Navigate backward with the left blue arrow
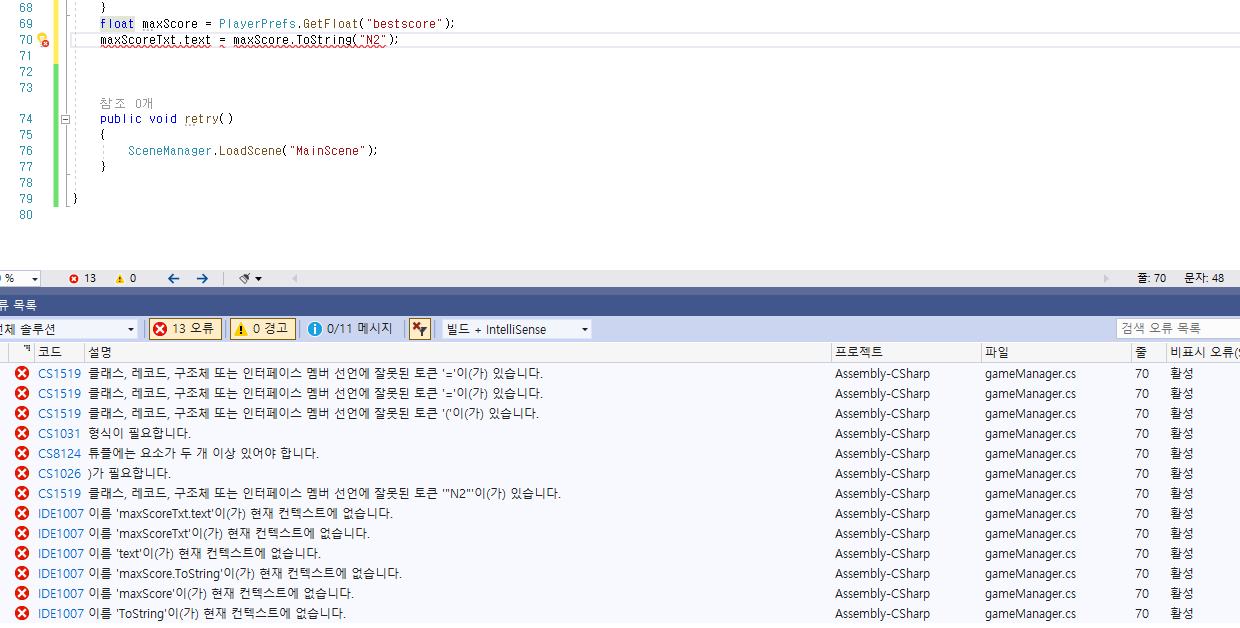The width and height of the screenshot is (1240, 628). (x=173, y=279)
